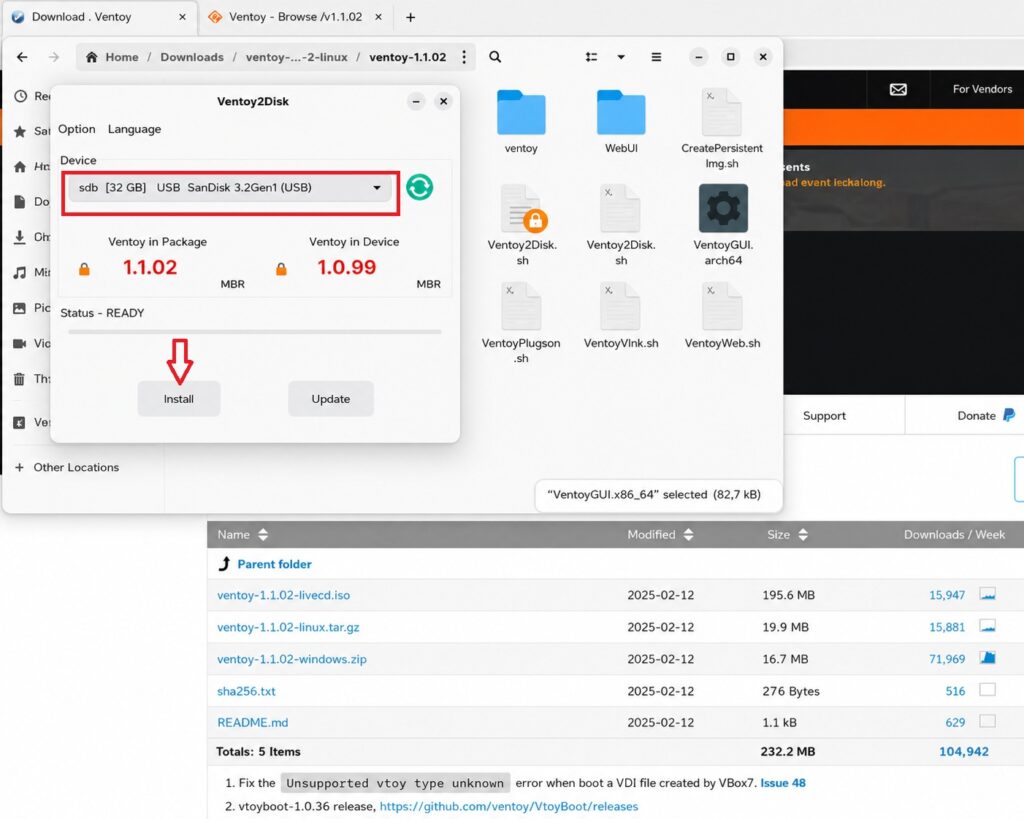Screen dimensions: 1024x819
Task: Open the Option menu in Ventoy2Disk
Action: point(76,129)
